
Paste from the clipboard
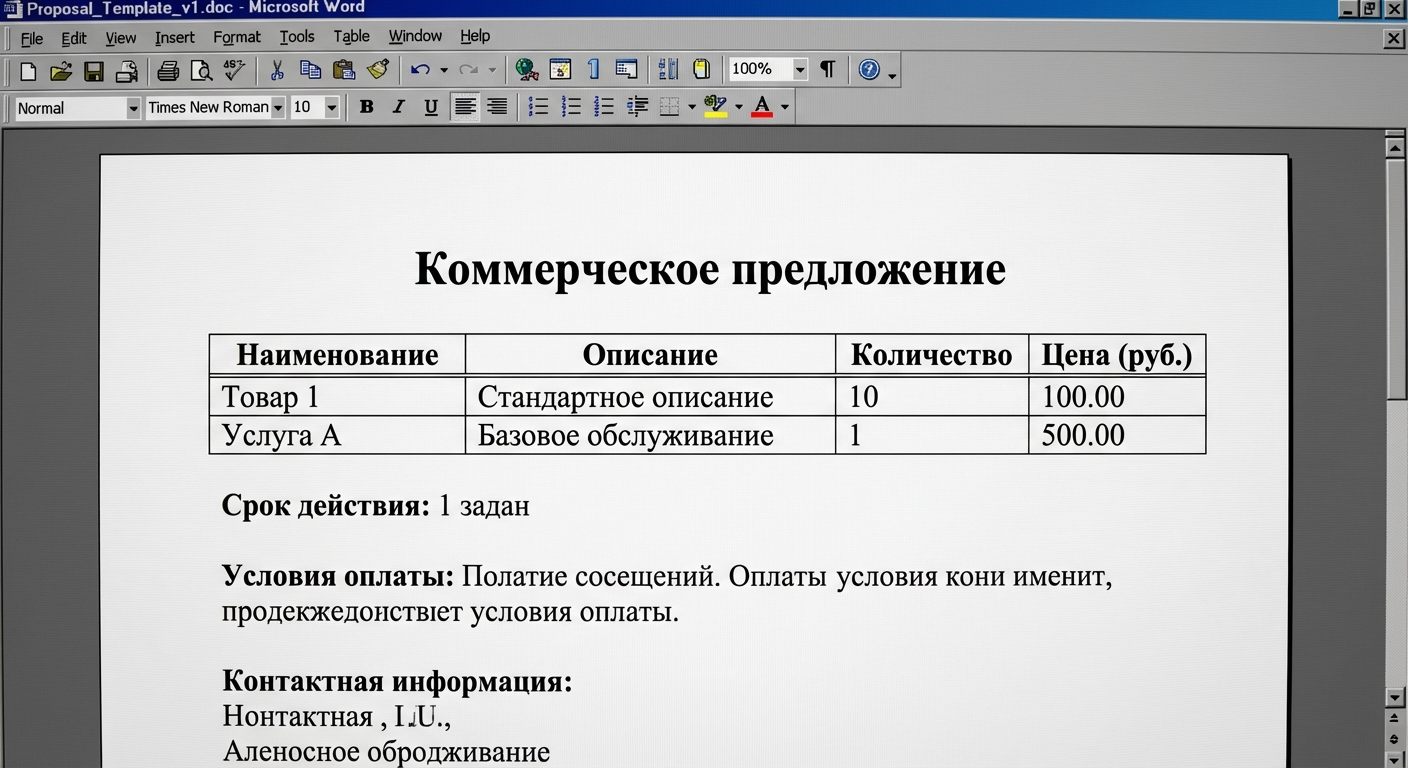tap(343, 69)
